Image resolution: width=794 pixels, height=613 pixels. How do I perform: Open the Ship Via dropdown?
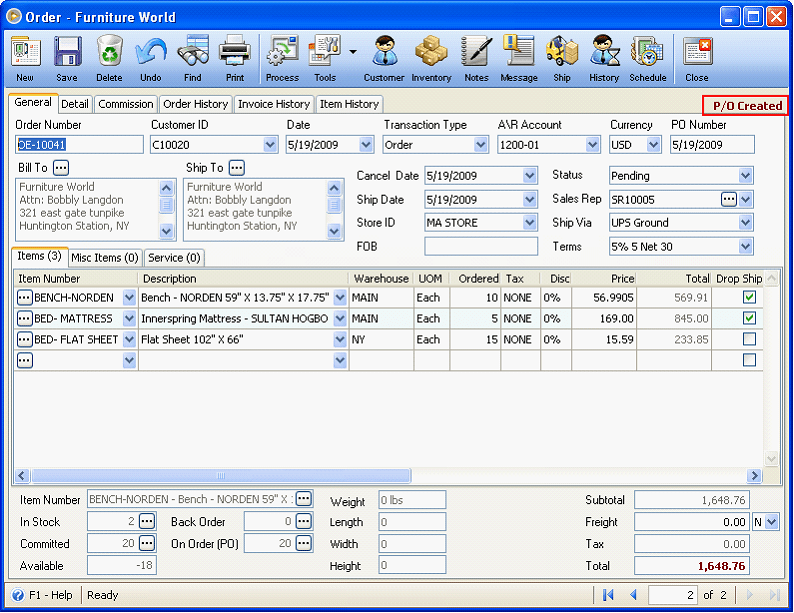pos(745,223)
